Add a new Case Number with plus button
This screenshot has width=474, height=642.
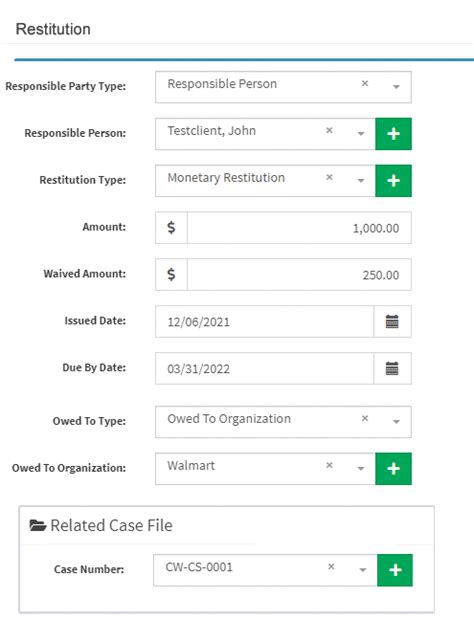(395, 570)
